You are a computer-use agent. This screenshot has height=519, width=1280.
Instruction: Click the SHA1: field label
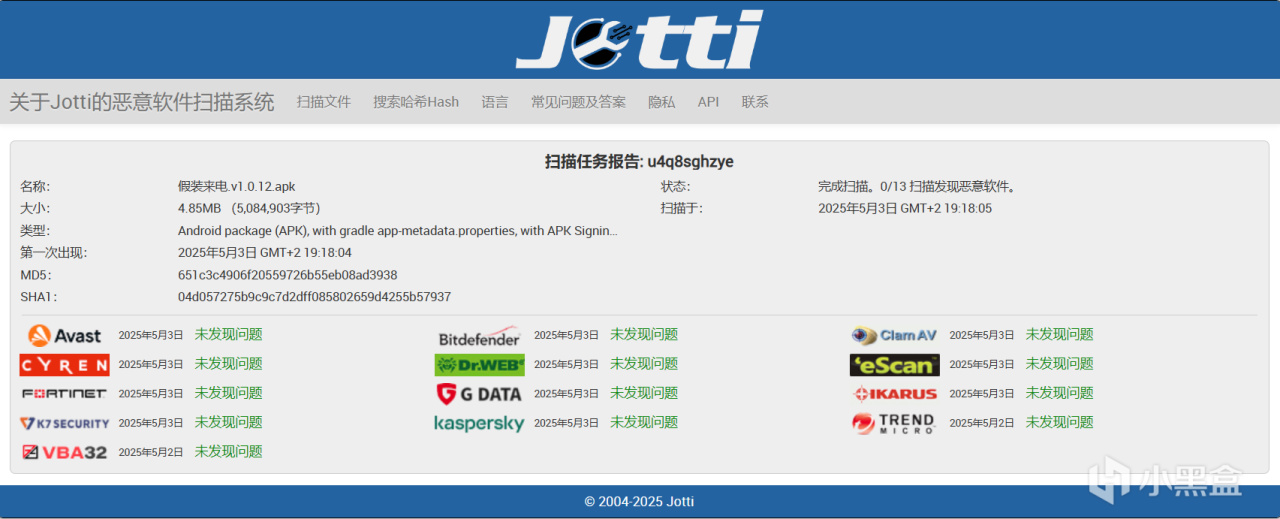[x=39, y=297]
